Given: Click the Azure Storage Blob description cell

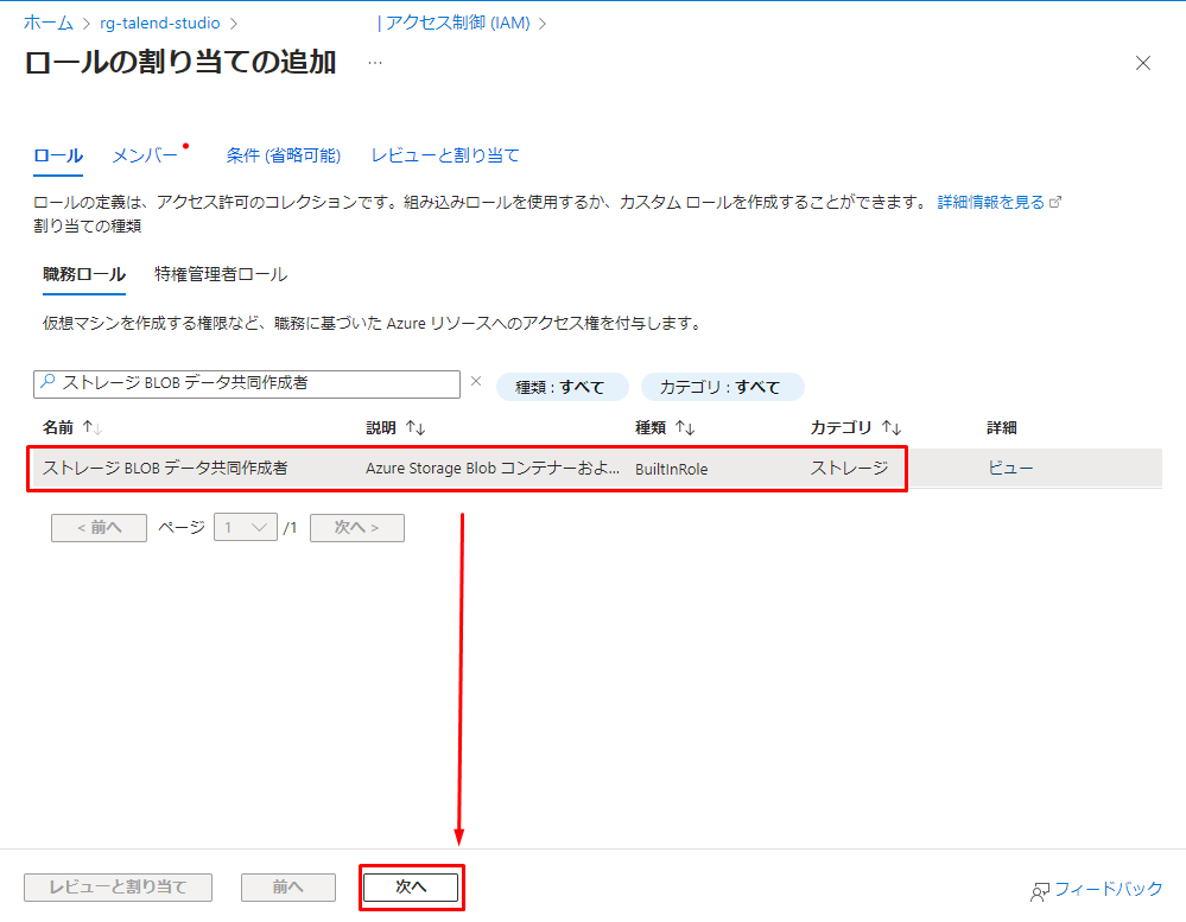Looking at the screenshot, I should (492, 468).
